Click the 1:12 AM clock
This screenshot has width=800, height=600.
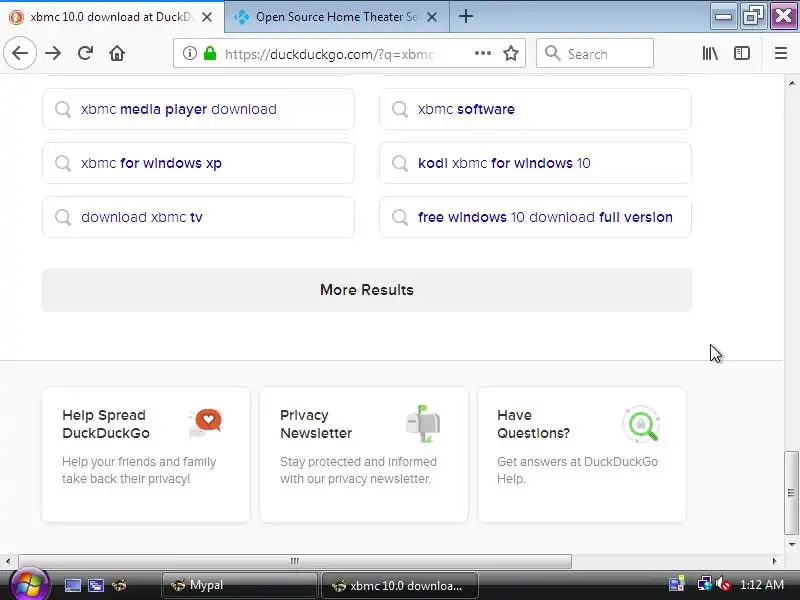click(762, 585)
